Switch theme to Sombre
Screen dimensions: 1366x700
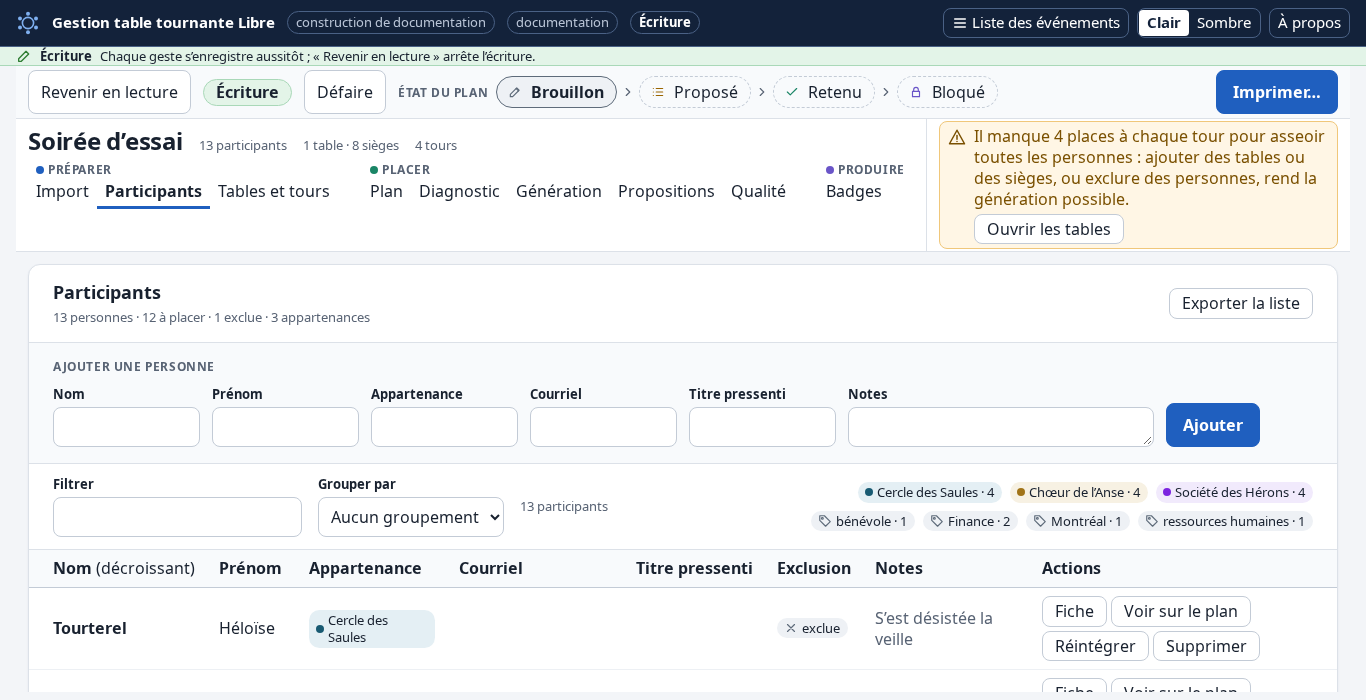[1224, 23]
